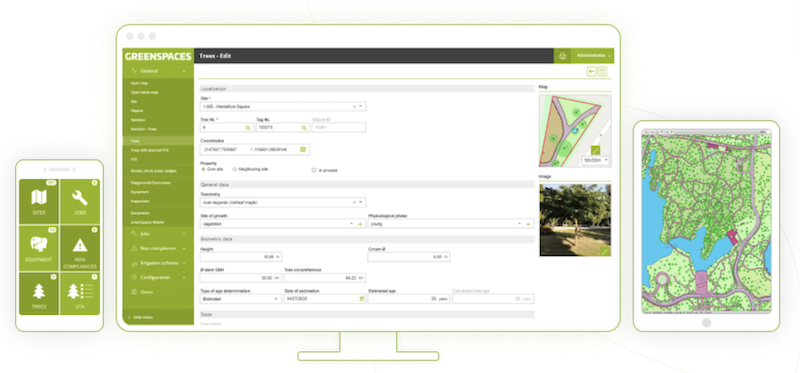Viewport: 800px width, 373px height.
Task: Open the Site dropdown showing Montefiore Square
Action: click(283, 107)
